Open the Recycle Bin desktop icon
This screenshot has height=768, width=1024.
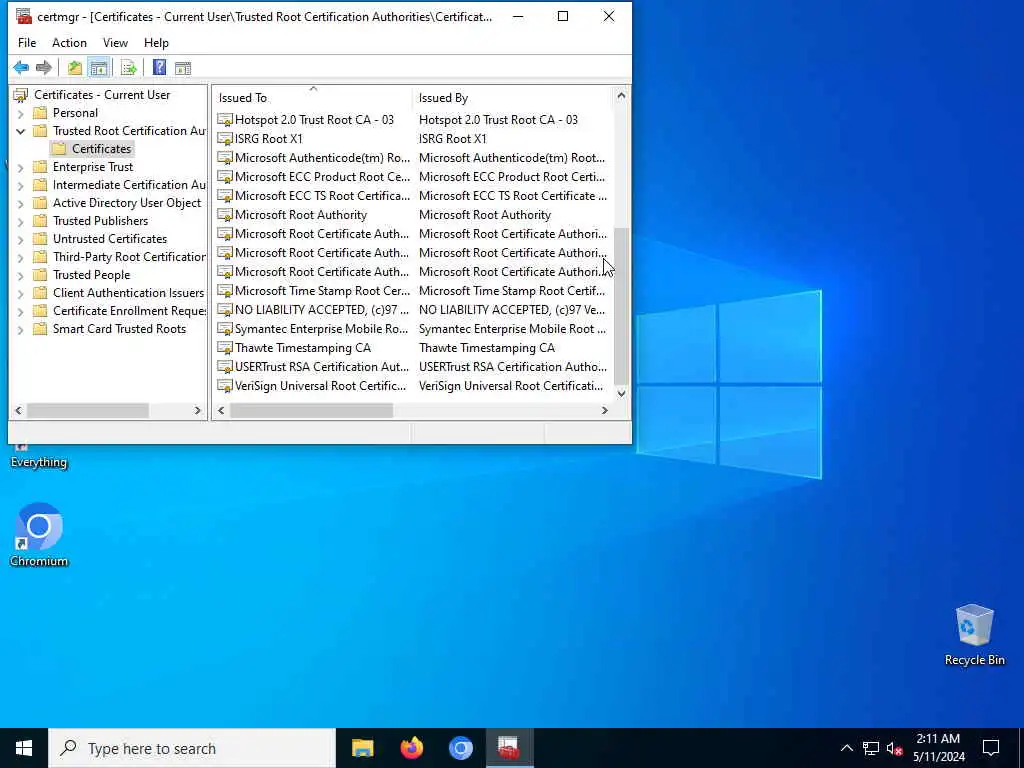974,635
